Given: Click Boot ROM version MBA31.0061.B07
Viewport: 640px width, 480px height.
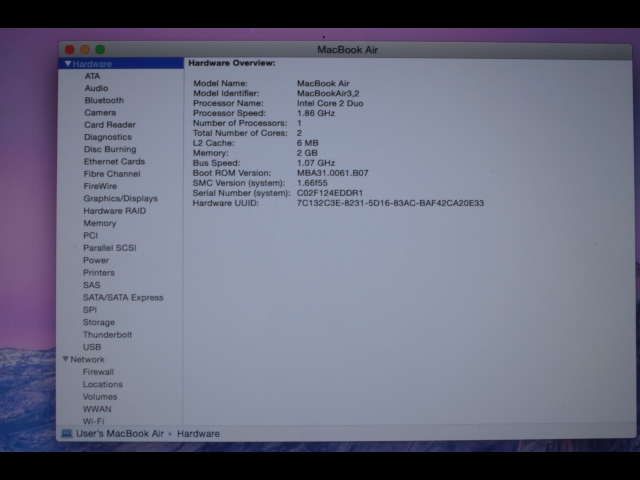Looking at the screenshot, I should [x=333, y=173].
